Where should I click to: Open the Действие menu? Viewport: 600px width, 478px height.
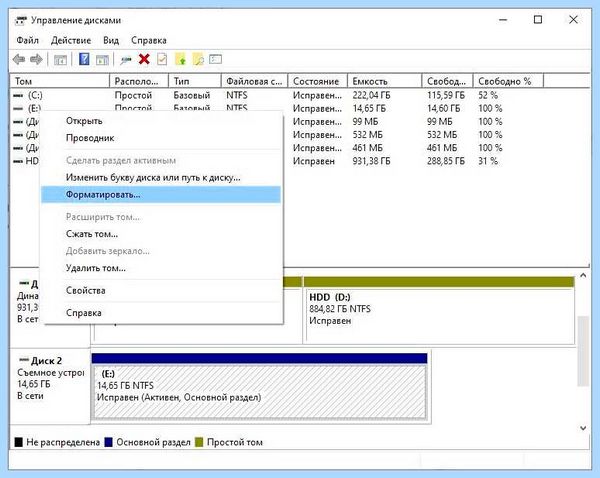[71, 40]
